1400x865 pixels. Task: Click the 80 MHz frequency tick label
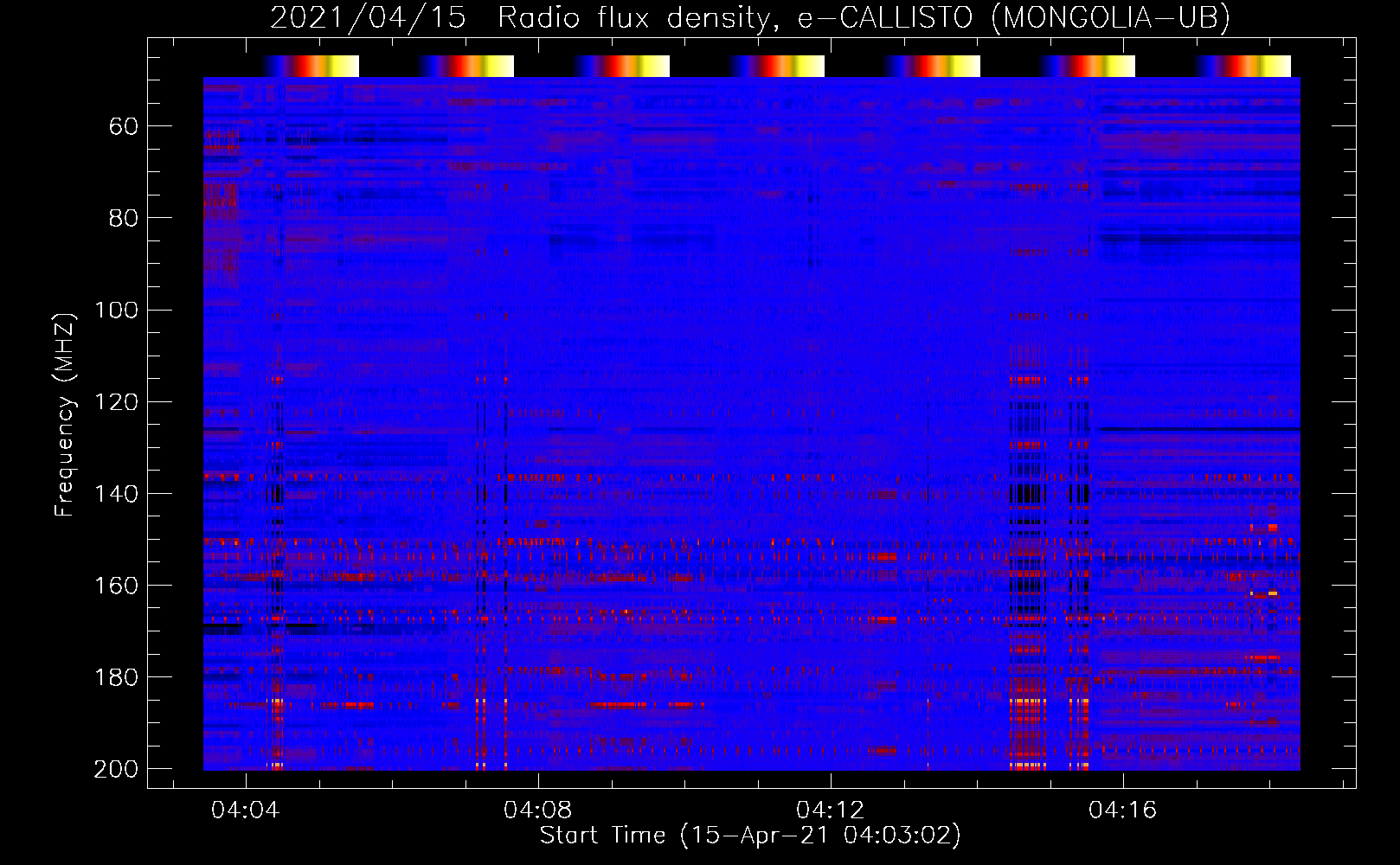pyautogui.click(x=124, y=218)
